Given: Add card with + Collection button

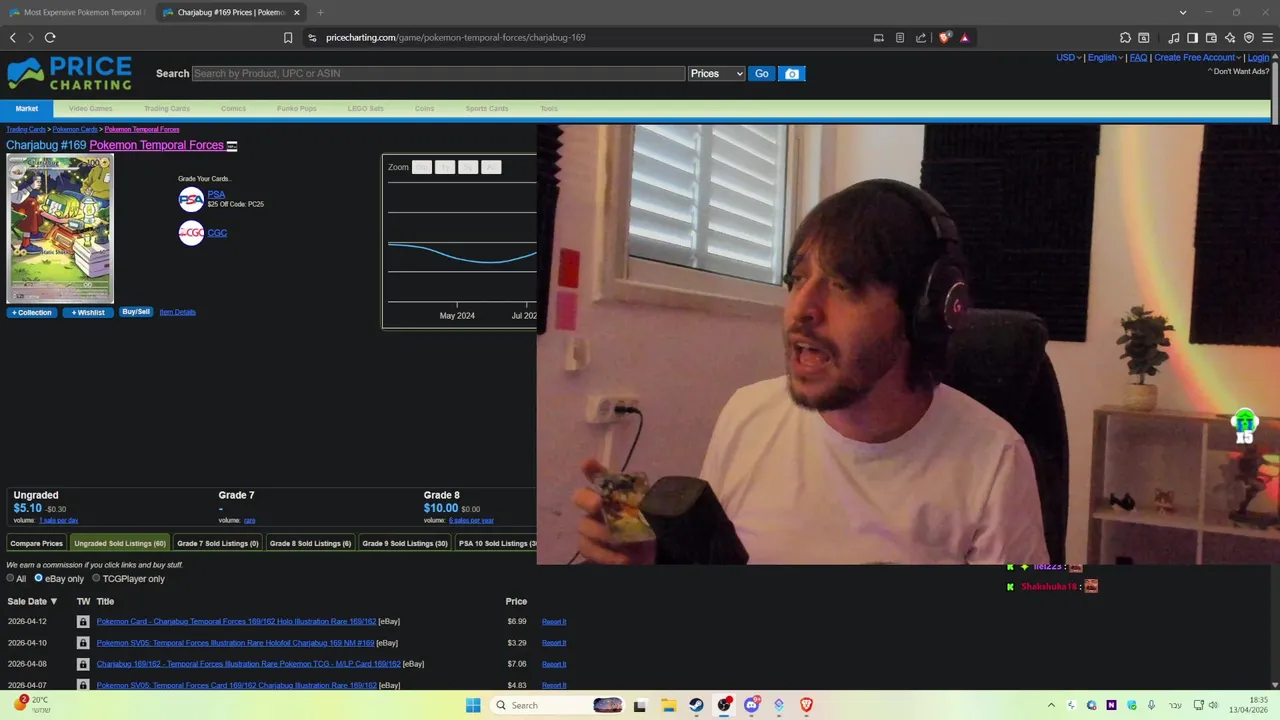Looking at the screenshot, I should pyautogui.click(x=31, y=312).
